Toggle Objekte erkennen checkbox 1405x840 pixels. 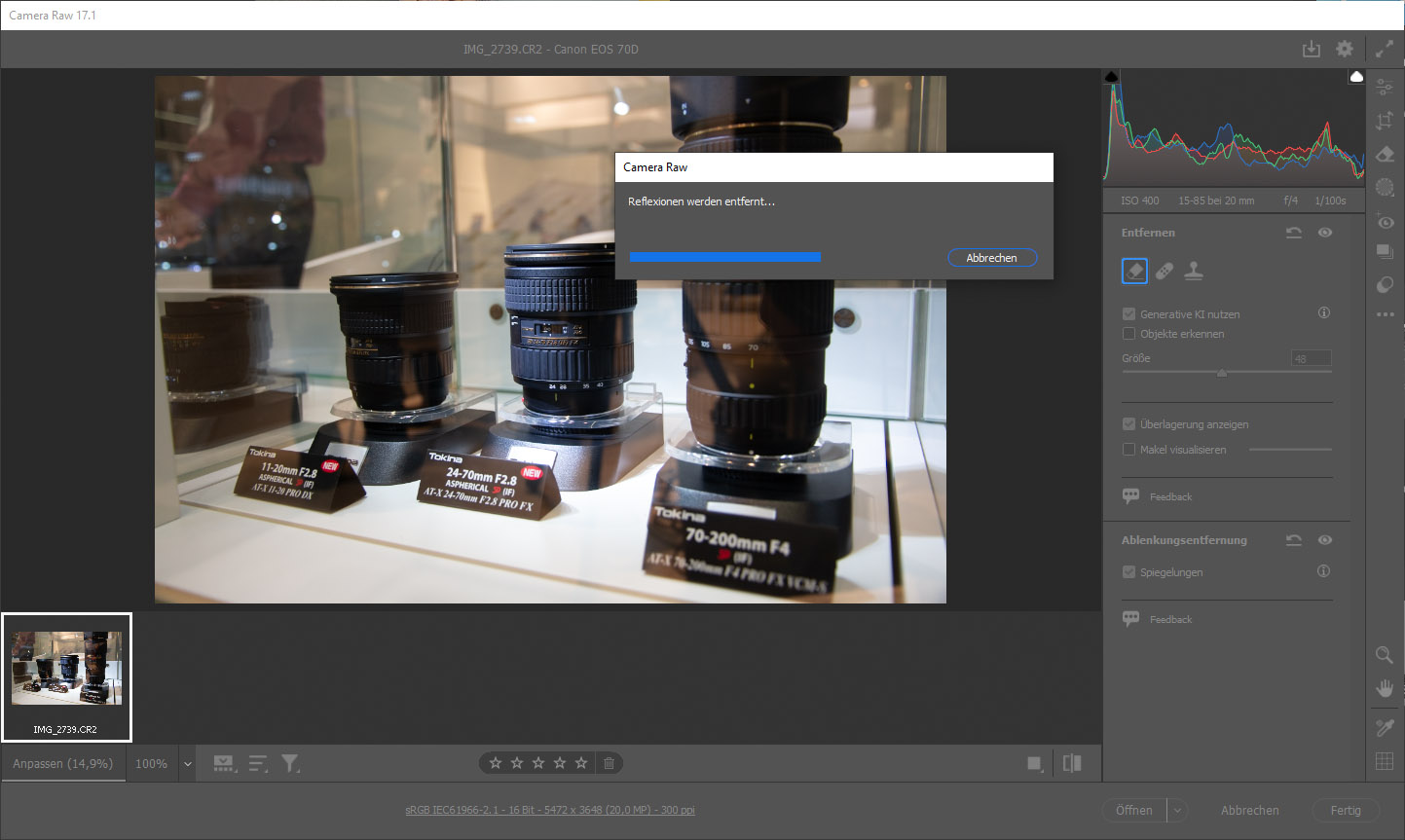tap(1128, 334)
